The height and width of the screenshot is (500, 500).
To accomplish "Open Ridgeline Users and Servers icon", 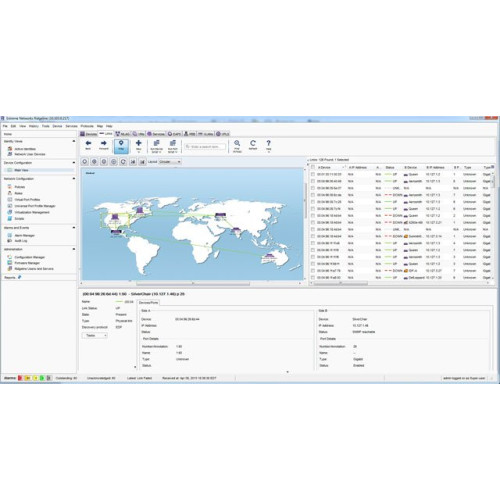I will click(x=10, y=268).
